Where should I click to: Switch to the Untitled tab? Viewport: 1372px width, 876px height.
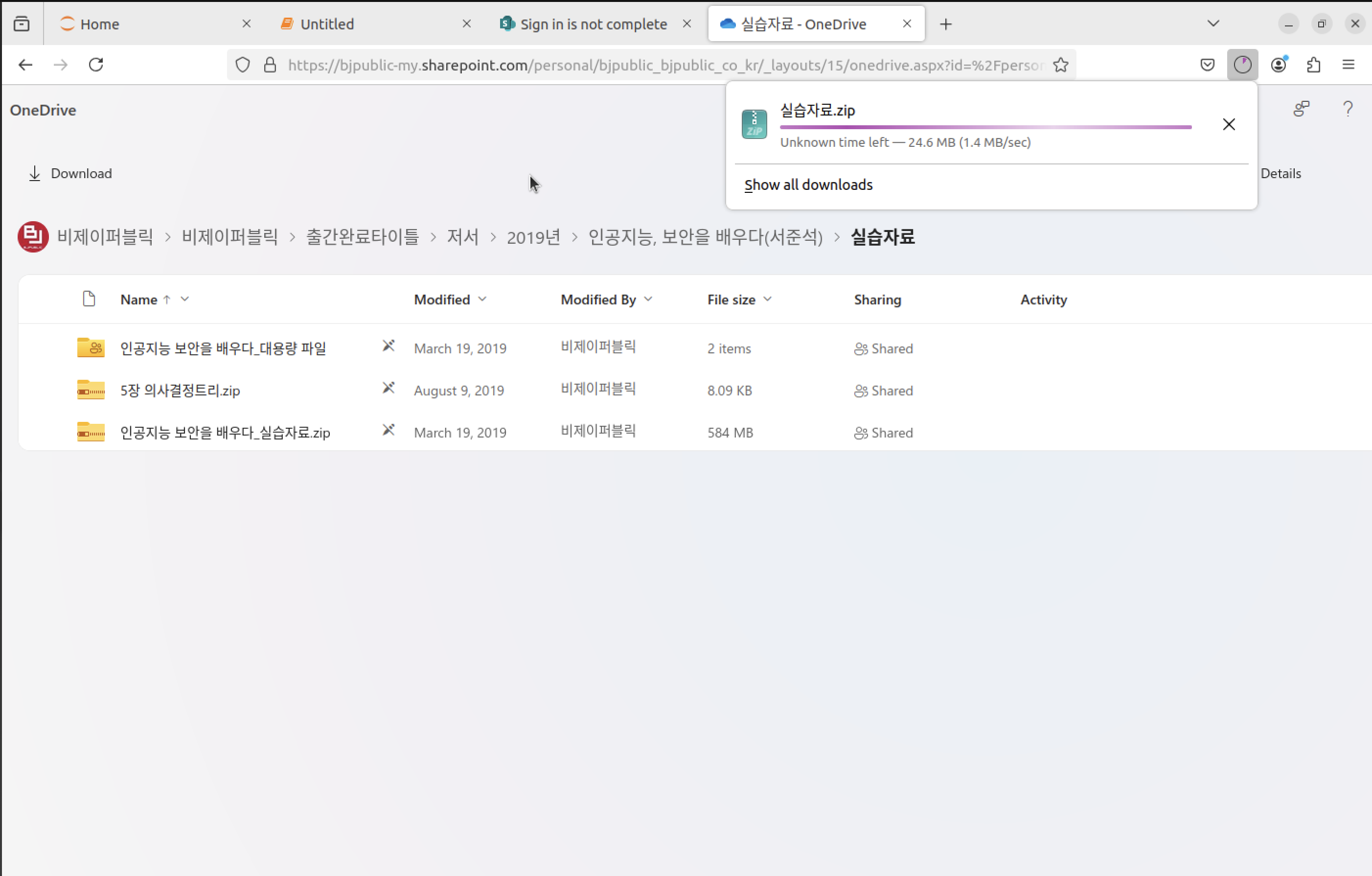pyautogui.click(x=327, y=24)
